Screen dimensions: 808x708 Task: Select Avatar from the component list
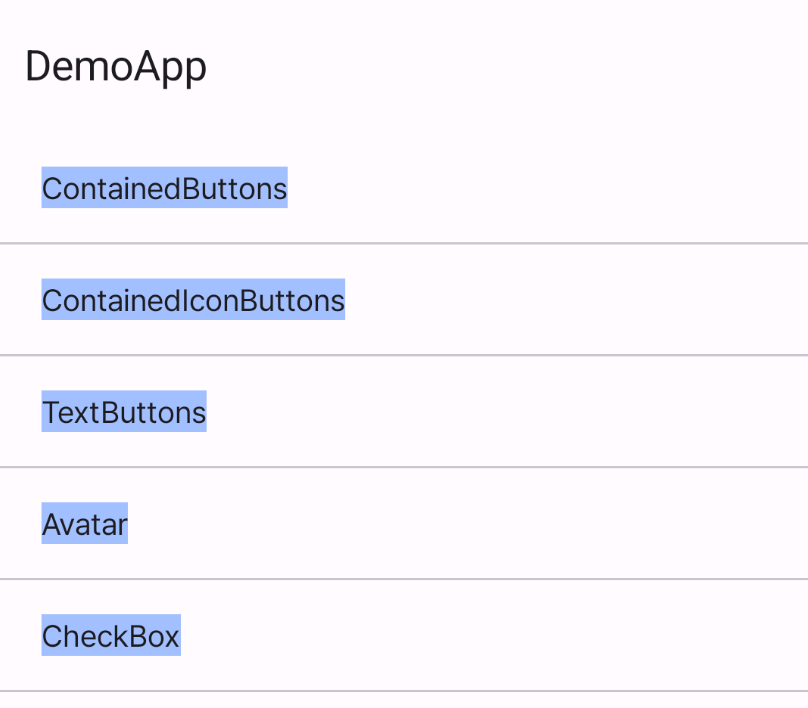(84, 523)
